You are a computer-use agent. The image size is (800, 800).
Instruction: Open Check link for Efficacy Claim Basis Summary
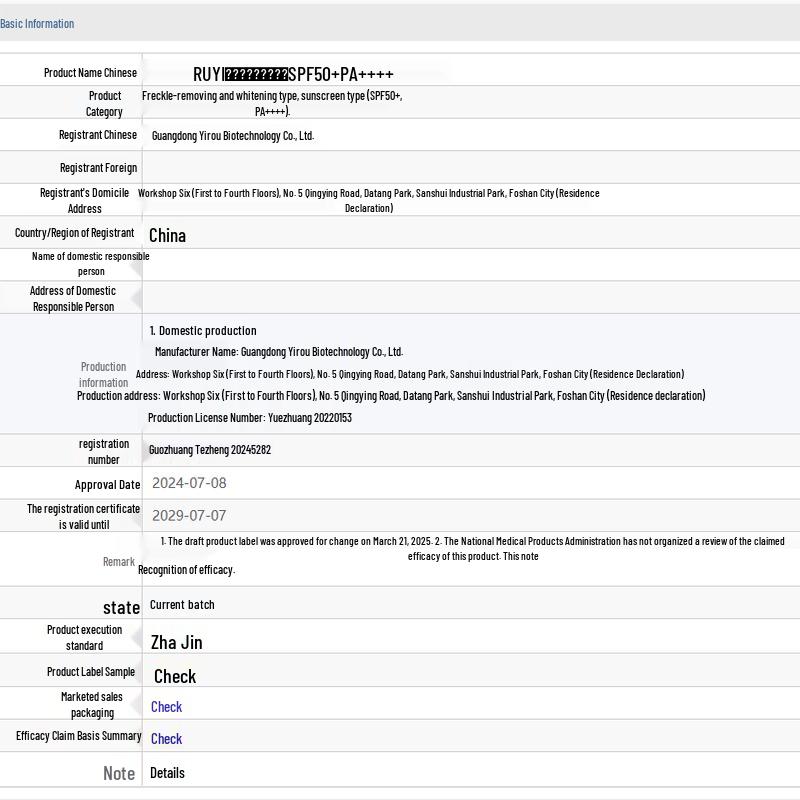tap(166, 739)
